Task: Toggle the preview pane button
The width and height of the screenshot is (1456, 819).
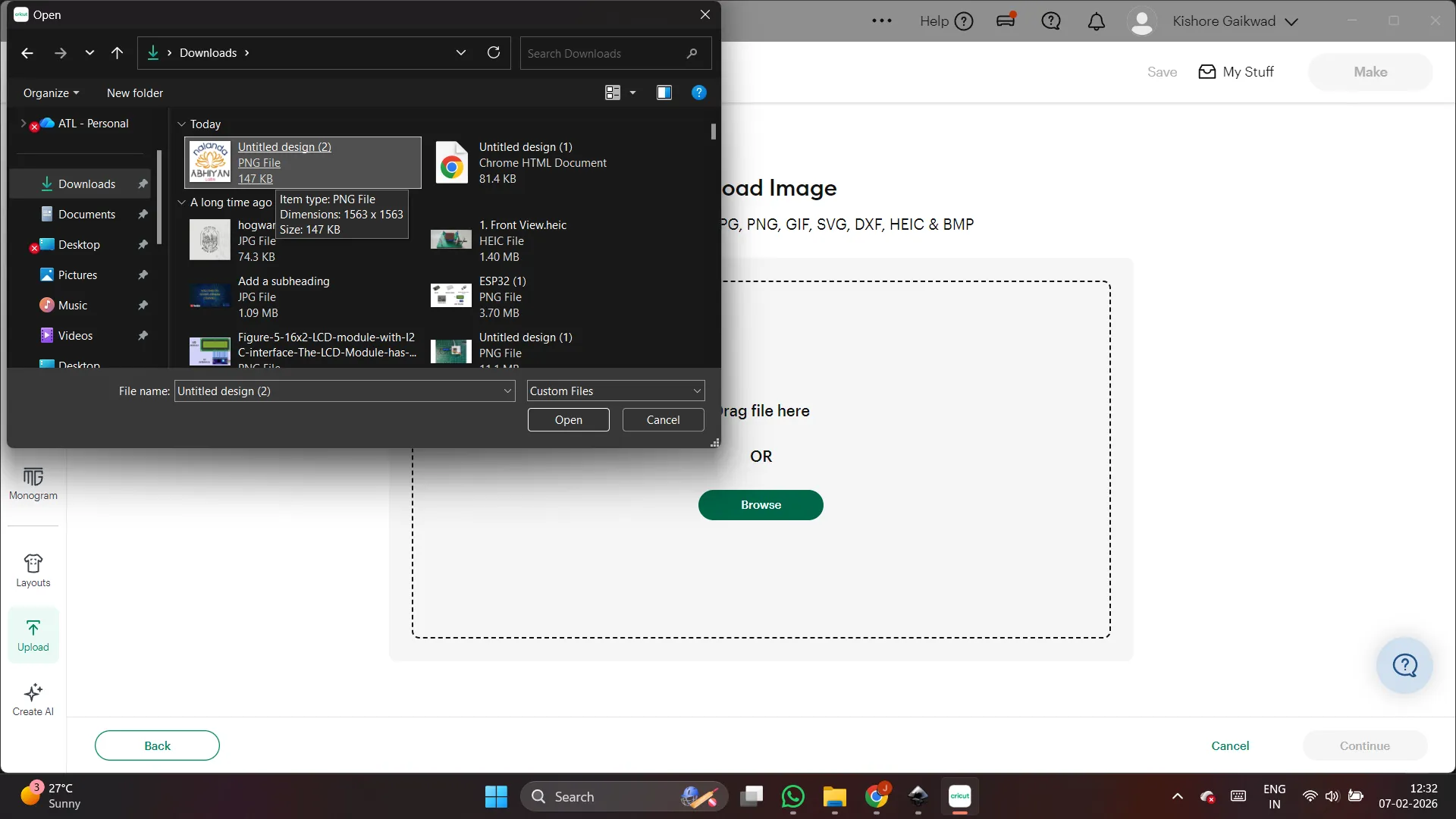Action: pos(664,93)
